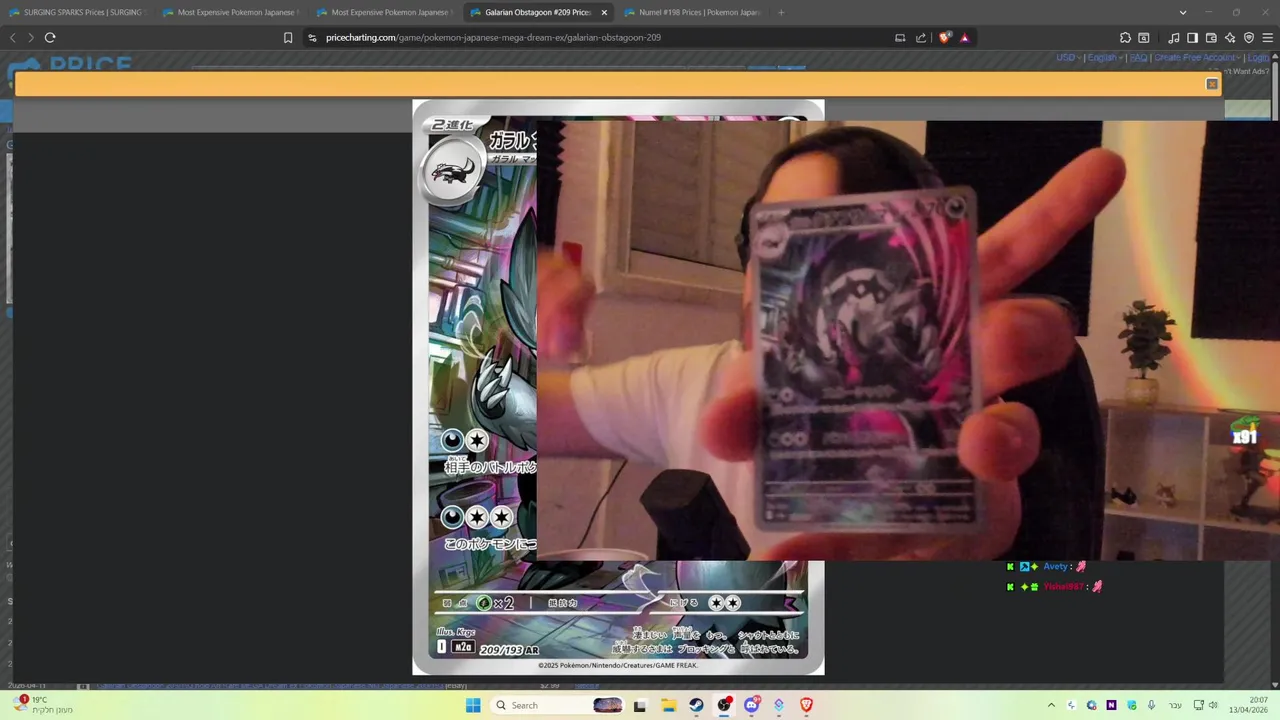Open the Brave Rewards triangle icon
Image resolution: width=1280 pixels, height=720 pixels.
click(965, 38)
